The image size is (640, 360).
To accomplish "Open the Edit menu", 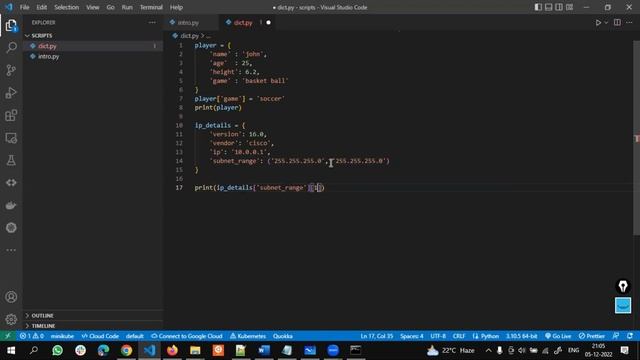I will click(42, 7).
